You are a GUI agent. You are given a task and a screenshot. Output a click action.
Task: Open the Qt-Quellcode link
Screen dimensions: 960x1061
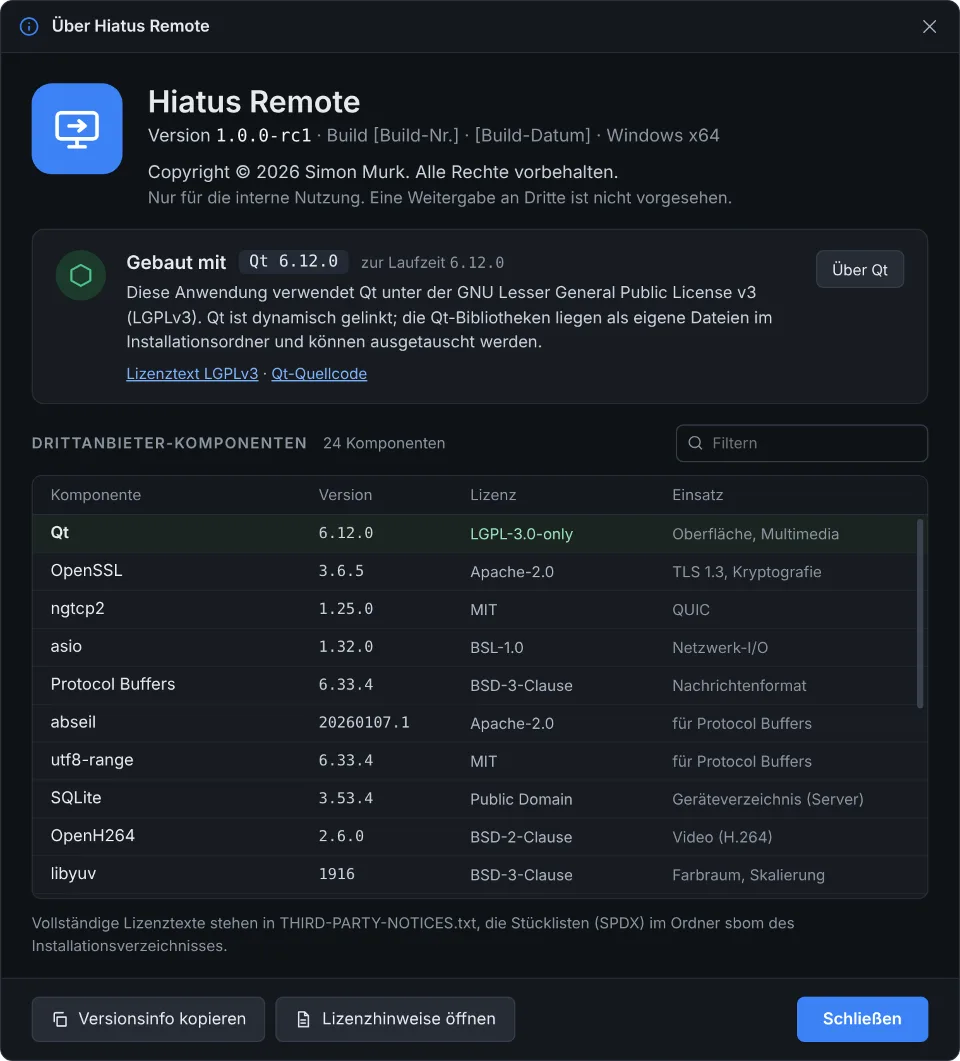click(319, 374)
